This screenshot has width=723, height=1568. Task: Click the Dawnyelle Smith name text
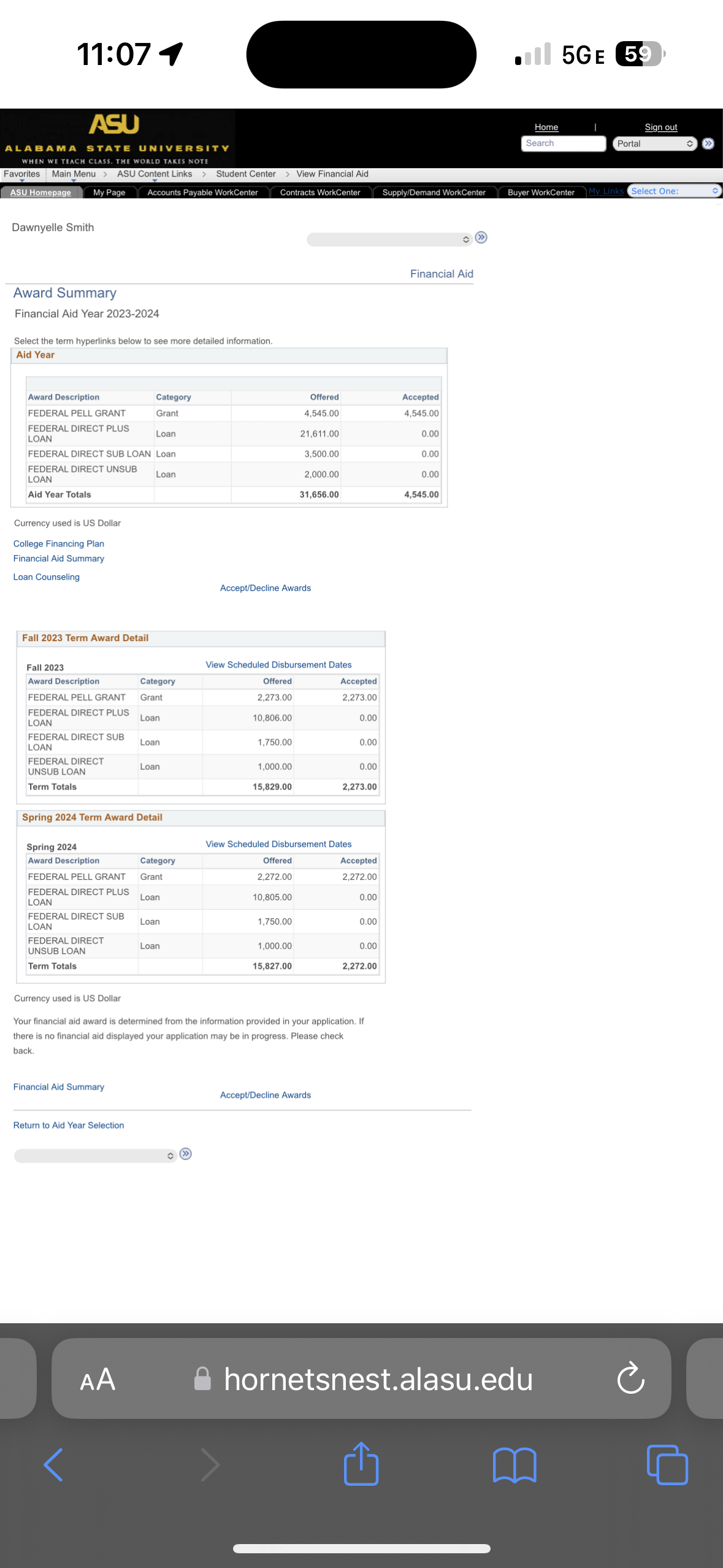tap(53, 228)
